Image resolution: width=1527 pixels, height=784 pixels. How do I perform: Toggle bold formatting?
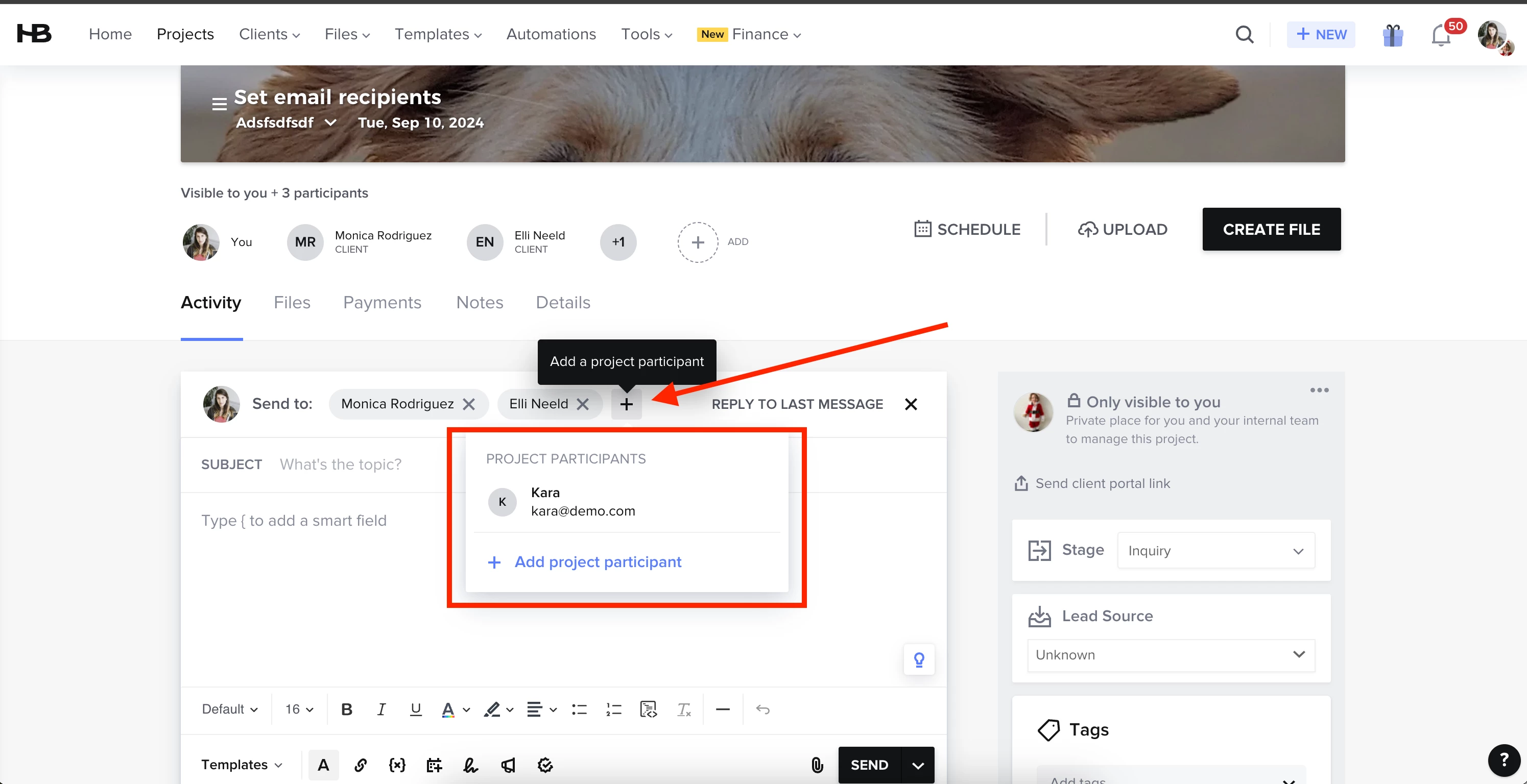(x=347, y=709)
